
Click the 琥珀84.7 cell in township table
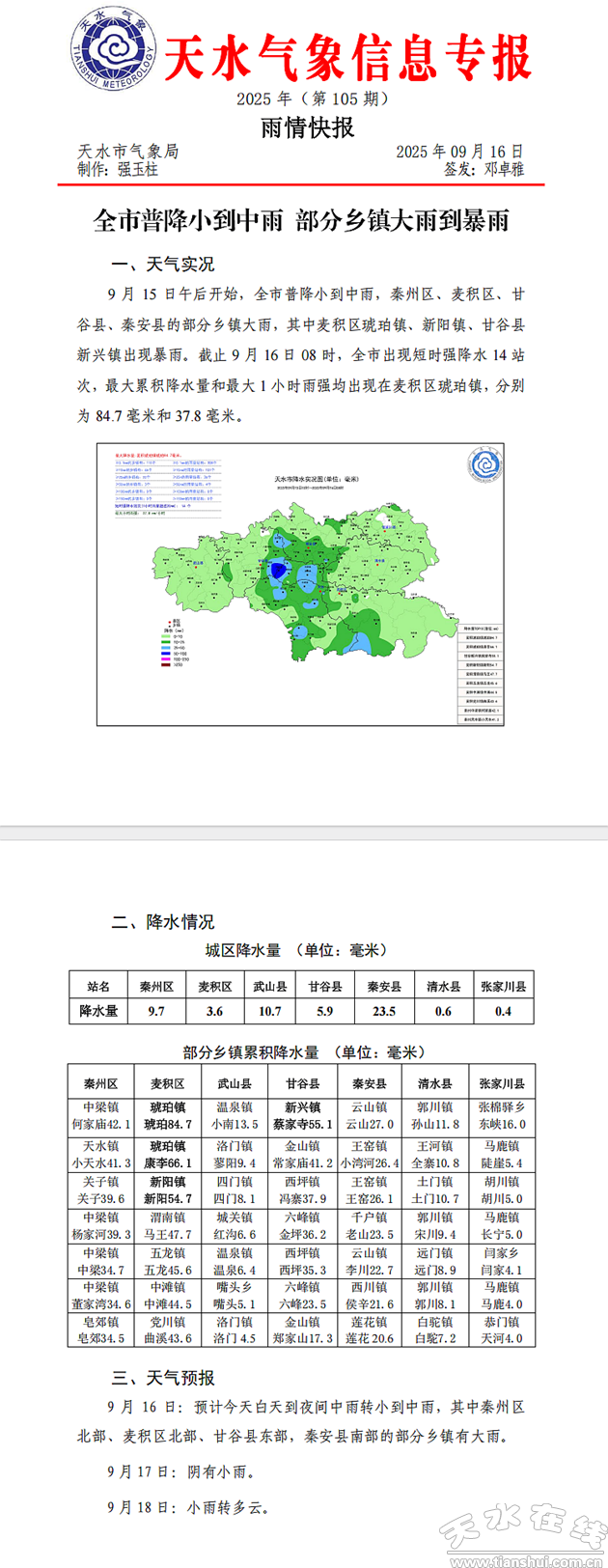pos(167,1124)
